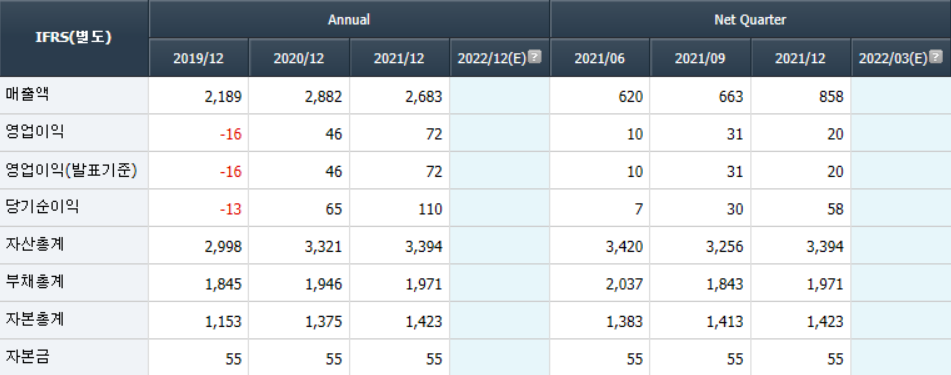The height and width of the screenshot is (375, 951).
Task: Click the 2021/09 column header
Action: click(x=701, y=58)
